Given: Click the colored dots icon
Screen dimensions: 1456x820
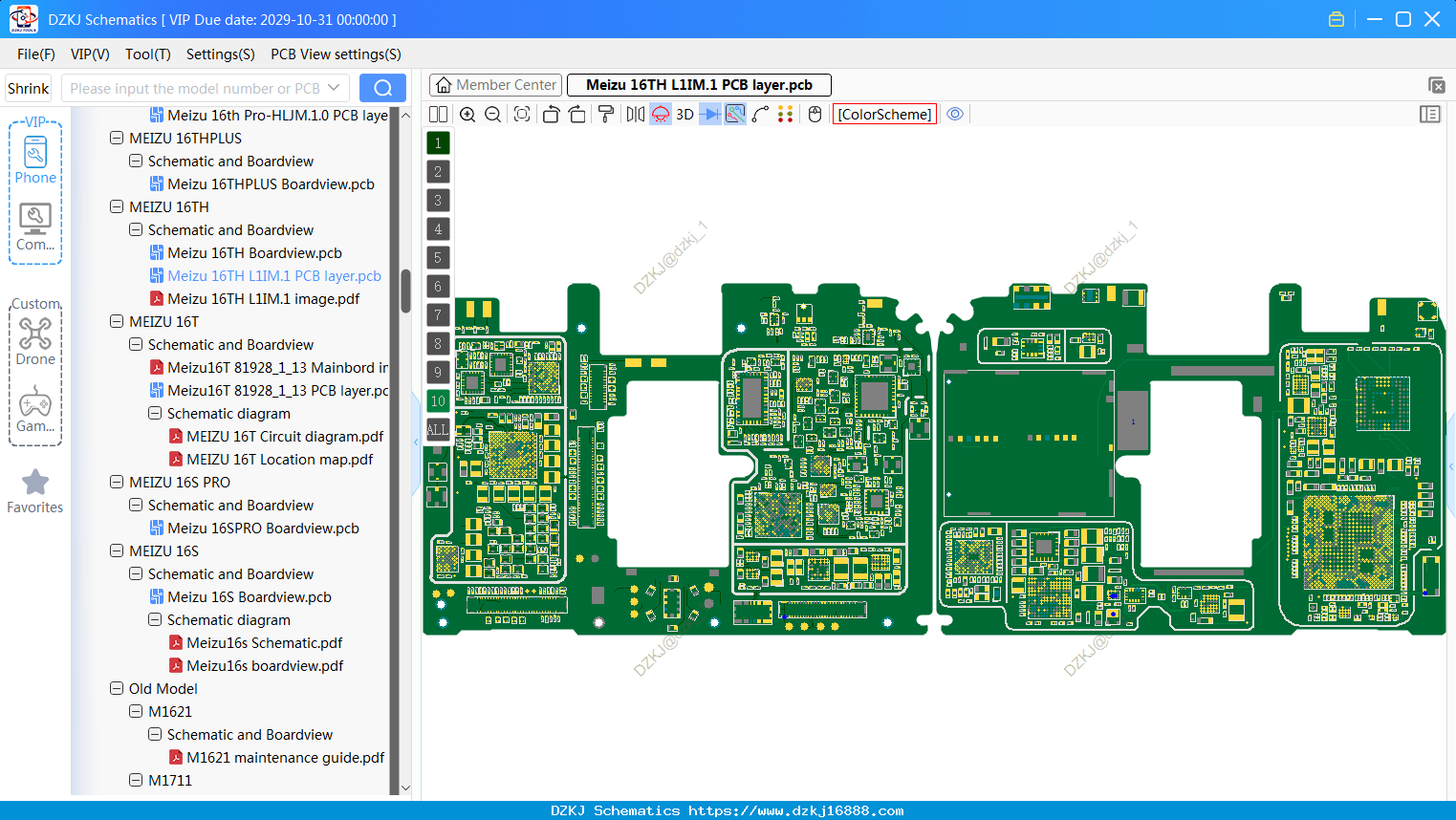Looking at the screenshot, I should [x=785, y=115].
